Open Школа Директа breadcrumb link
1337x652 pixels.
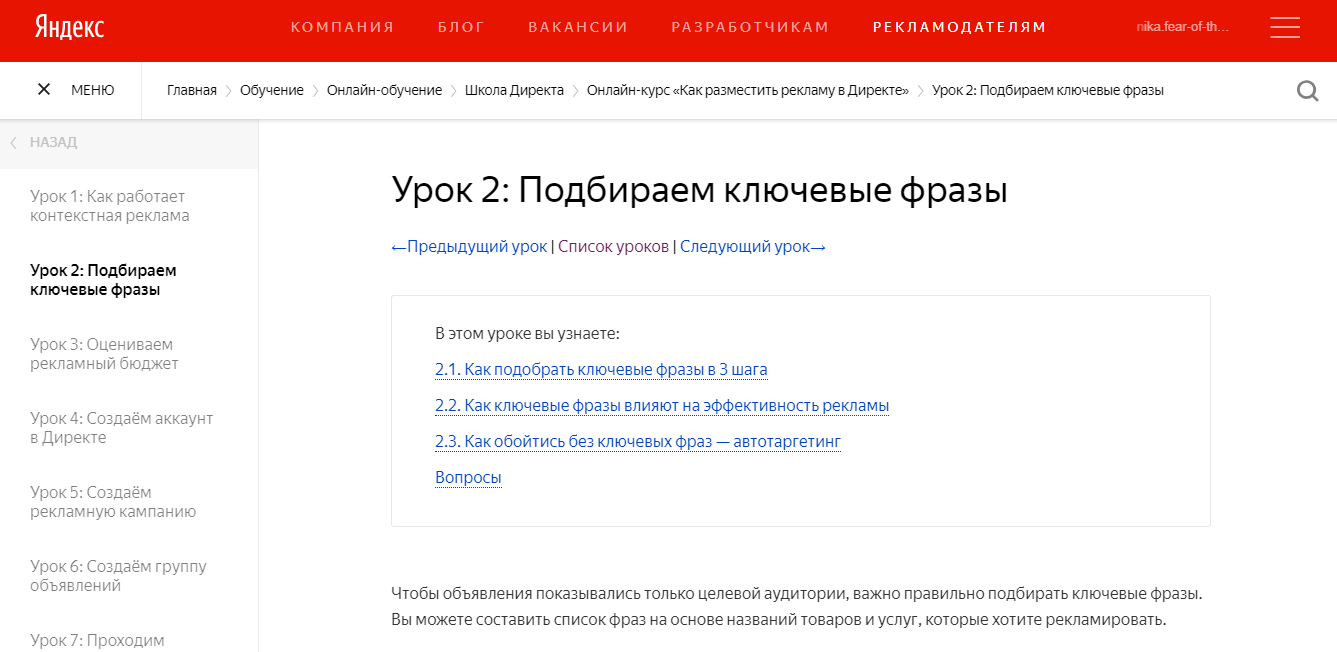point(513,90)
